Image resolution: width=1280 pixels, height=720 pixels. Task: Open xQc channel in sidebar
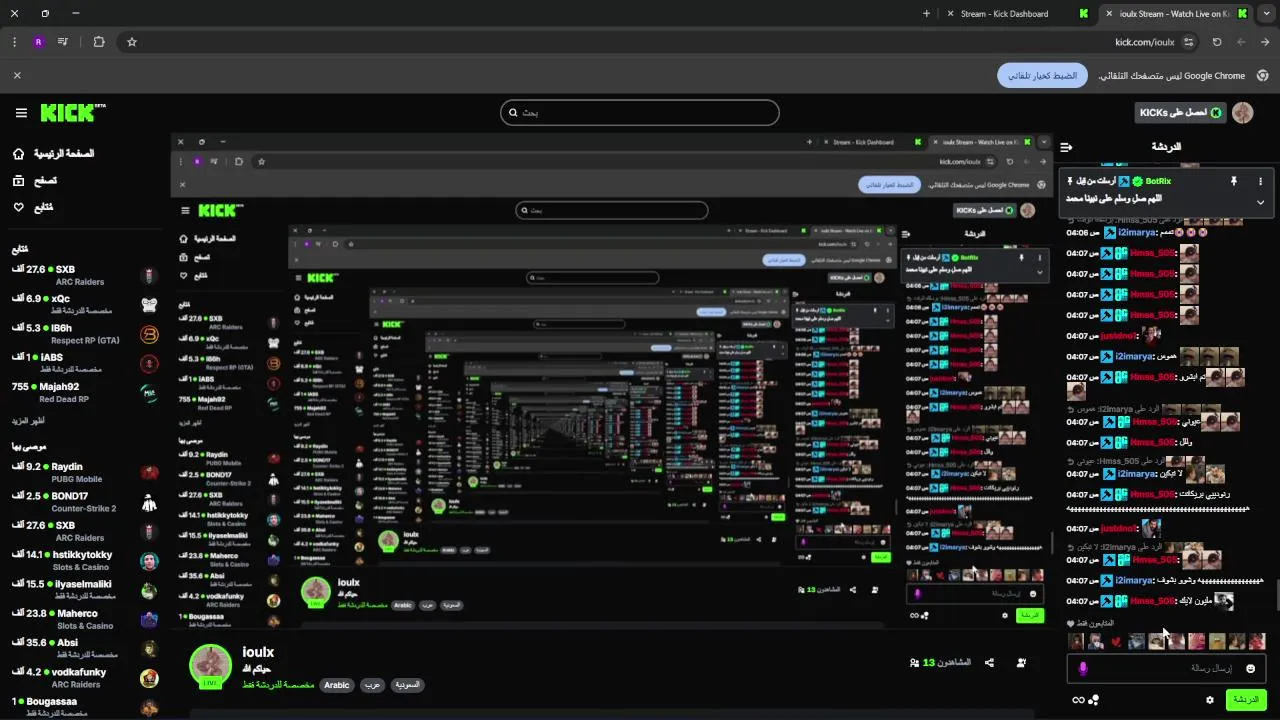[x=85, y=304]
